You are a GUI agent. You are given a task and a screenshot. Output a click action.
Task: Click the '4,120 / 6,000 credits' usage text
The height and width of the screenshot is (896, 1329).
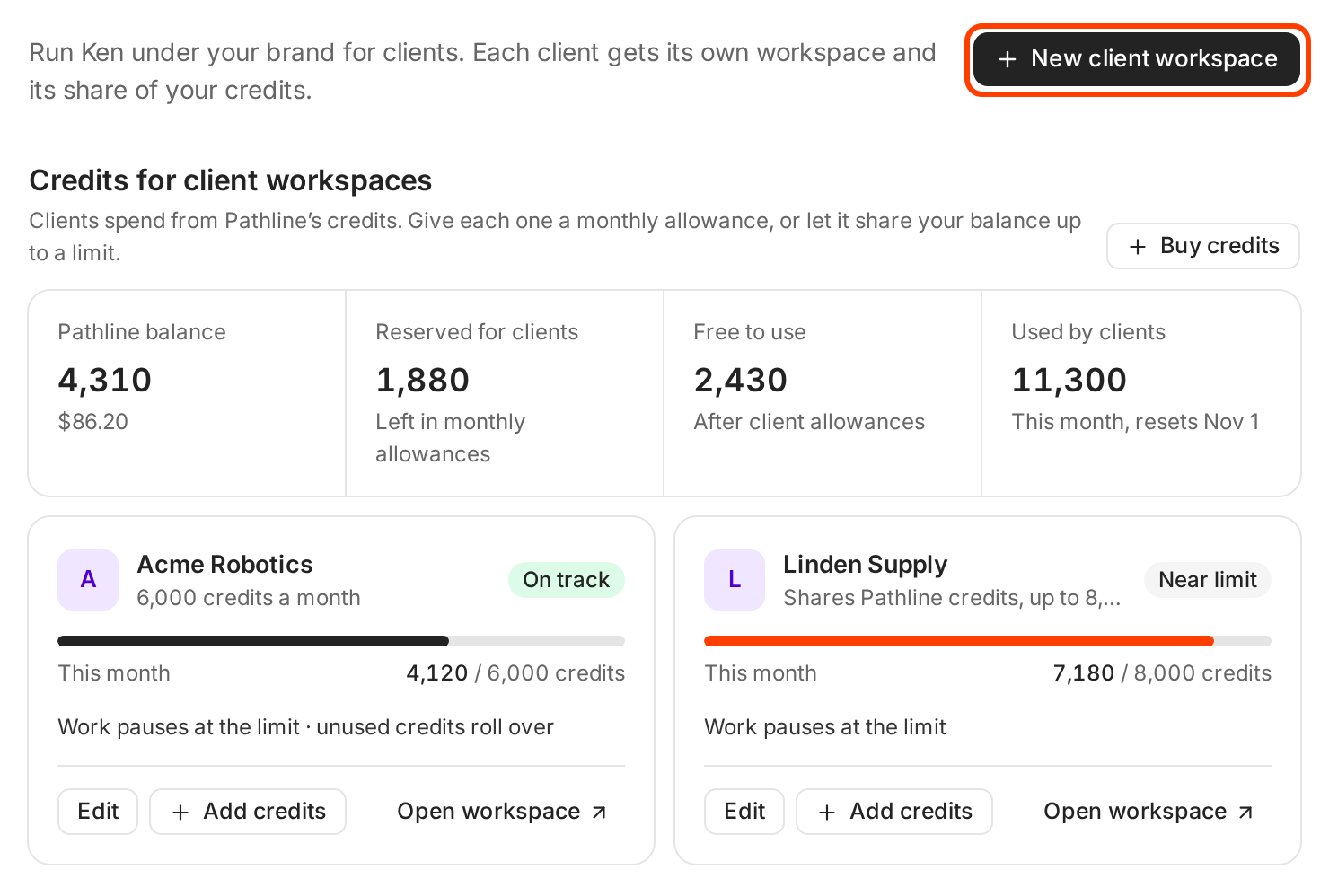pyautogui.click(x=515, y=673)
